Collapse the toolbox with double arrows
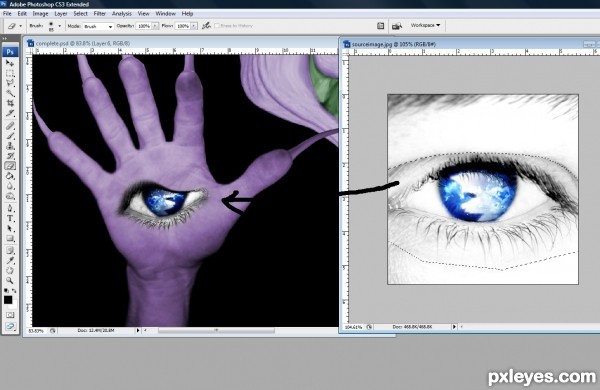The width and height of the screenshot is (600, 390). pos(5,39)
